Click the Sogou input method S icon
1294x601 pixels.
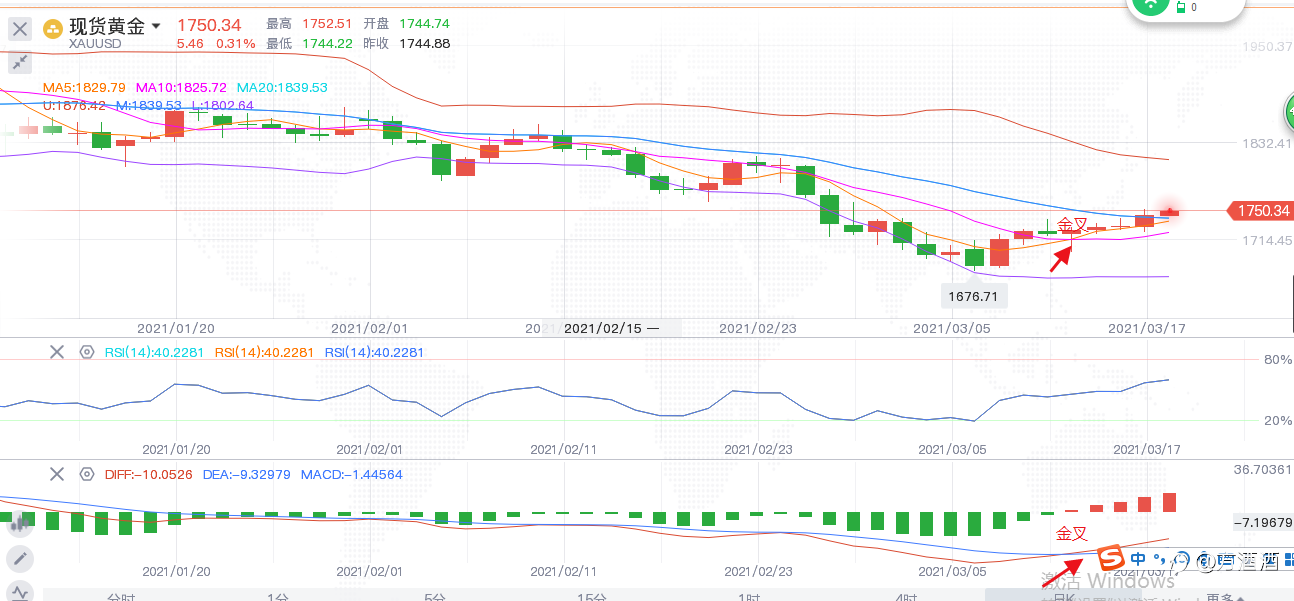pos(1110,558)
